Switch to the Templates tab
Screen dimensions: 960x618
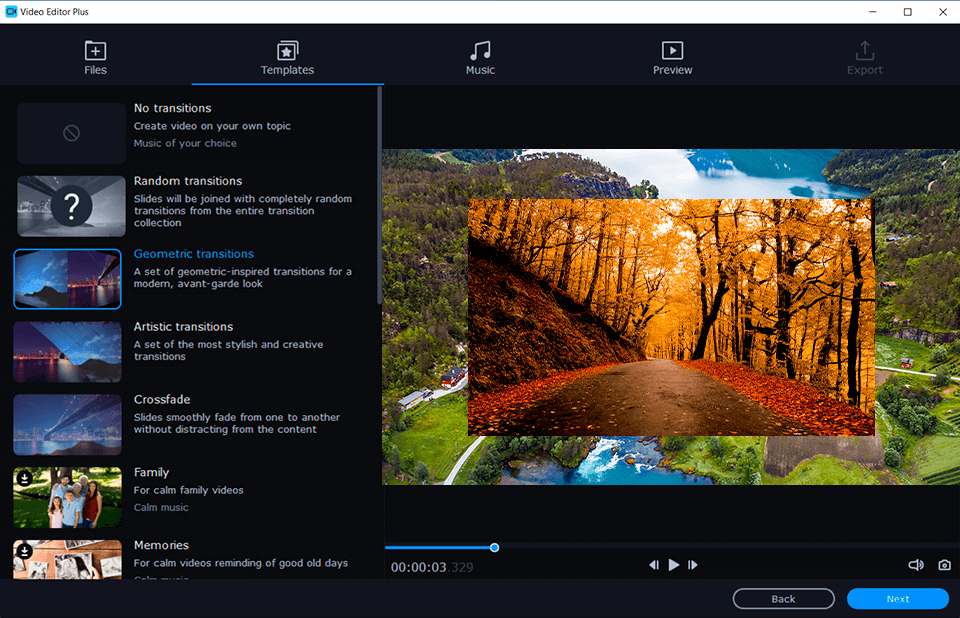point(287,57)
